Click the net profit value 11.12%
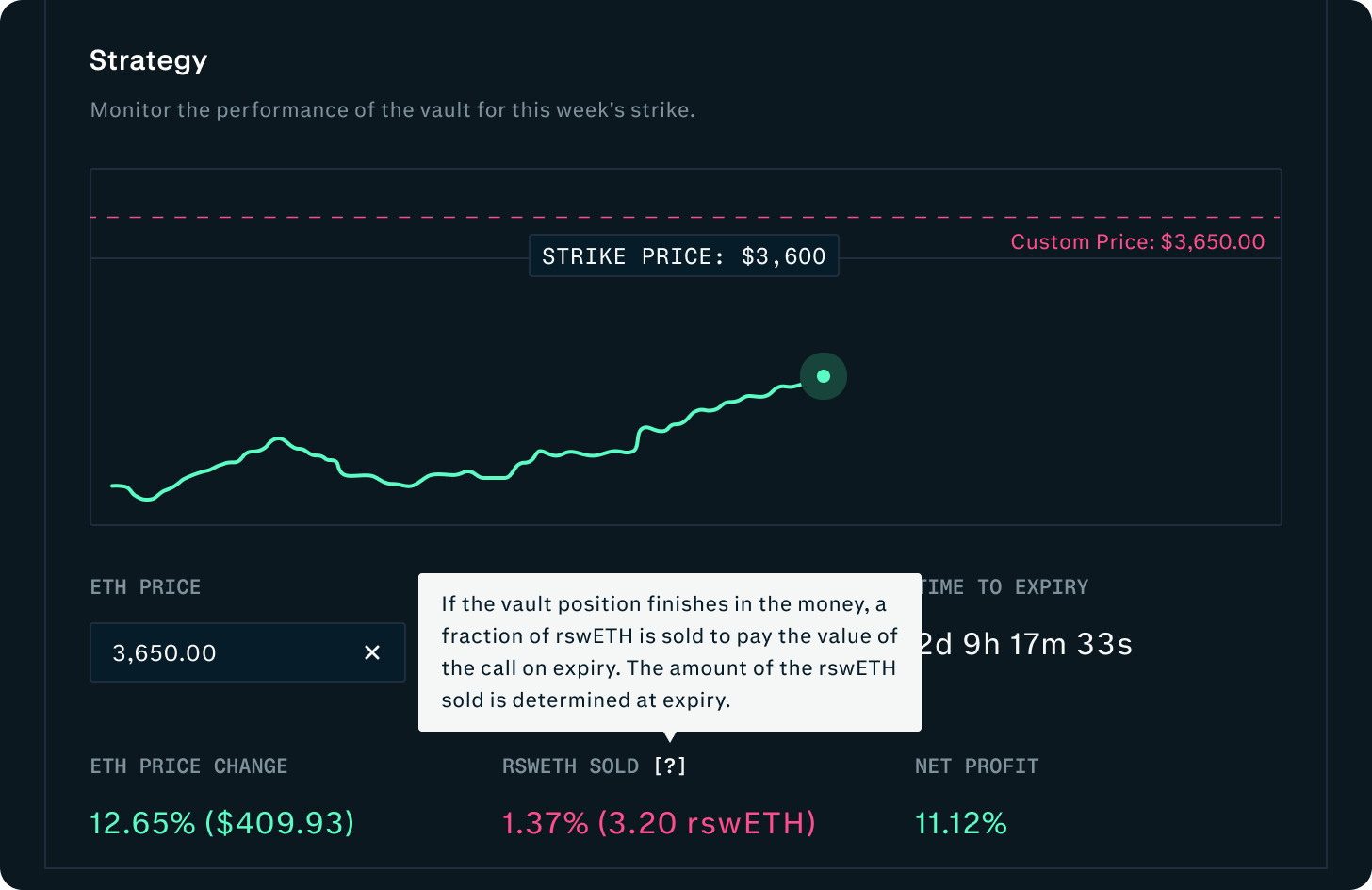The height and width of the screenshot is (890, 1372). 961,823
